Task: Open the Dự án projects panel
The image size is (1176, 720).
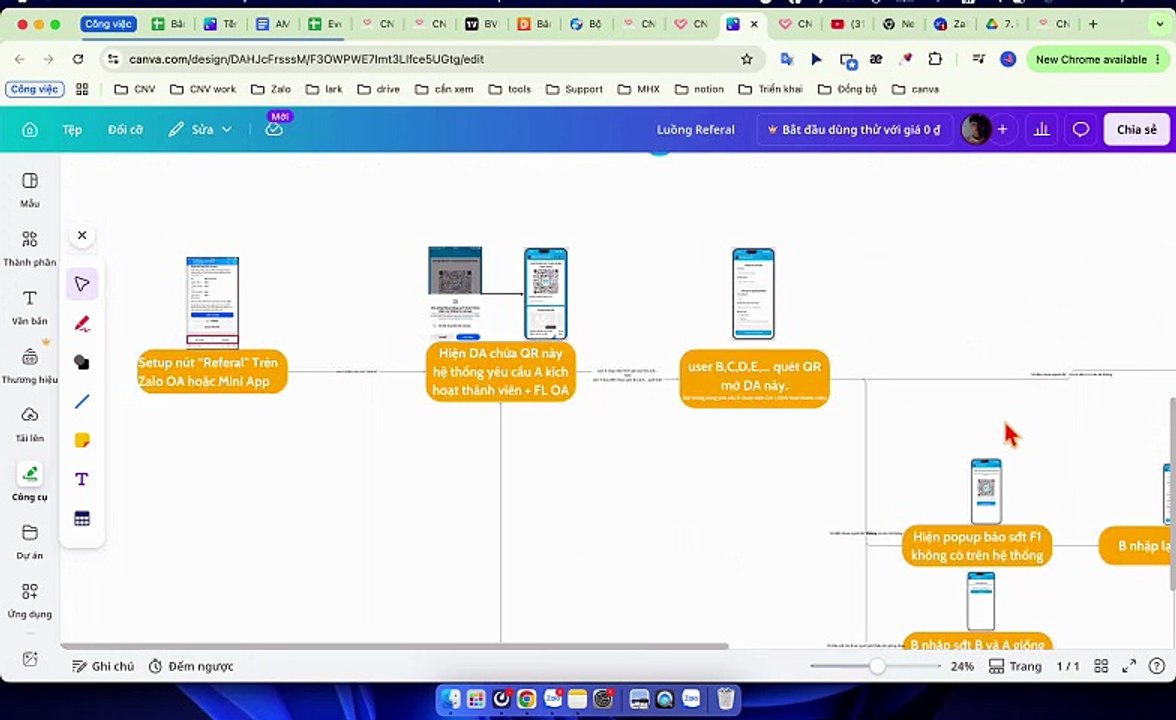Action: click(30, 541)
